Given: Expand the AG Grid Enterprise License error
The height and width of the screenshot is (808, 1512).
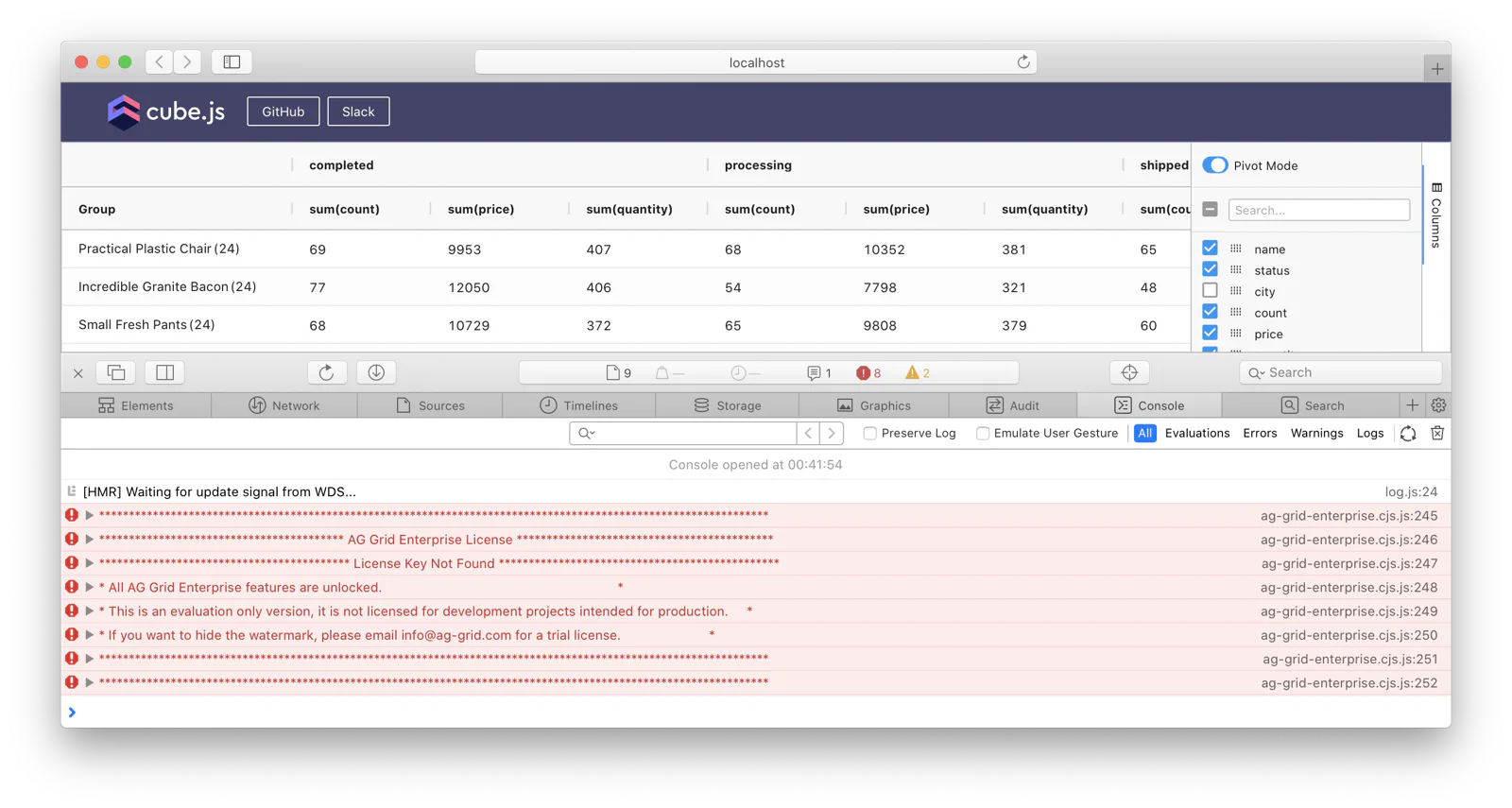Looking at the screenshot, I should click(x=90, y=540).
